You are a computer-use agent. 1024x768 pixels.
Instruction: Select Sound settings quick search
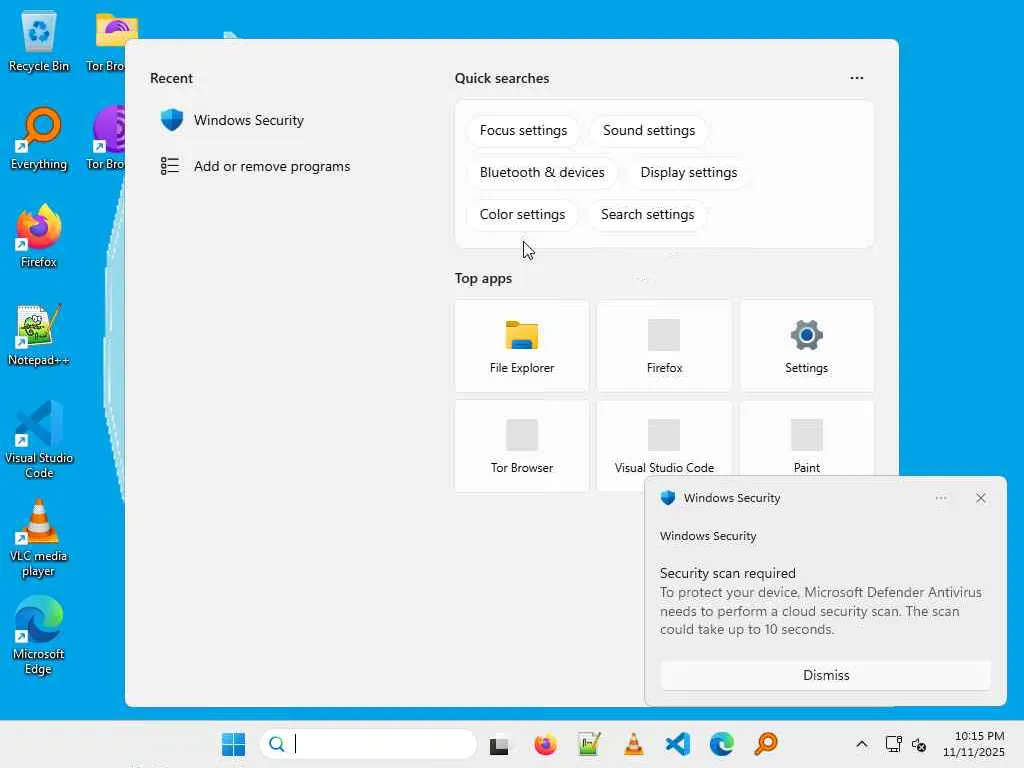pos(648,131)
